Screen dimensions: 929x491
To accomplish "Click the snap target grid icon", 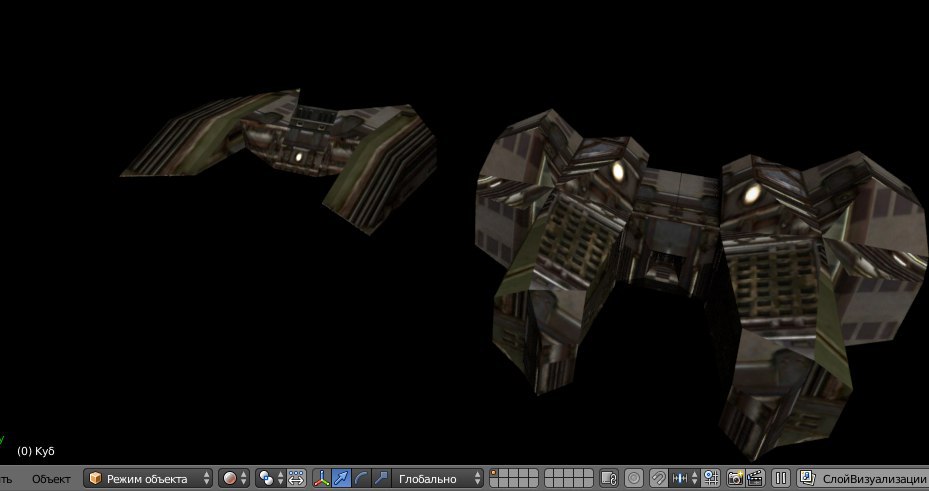I will (711, 478).
